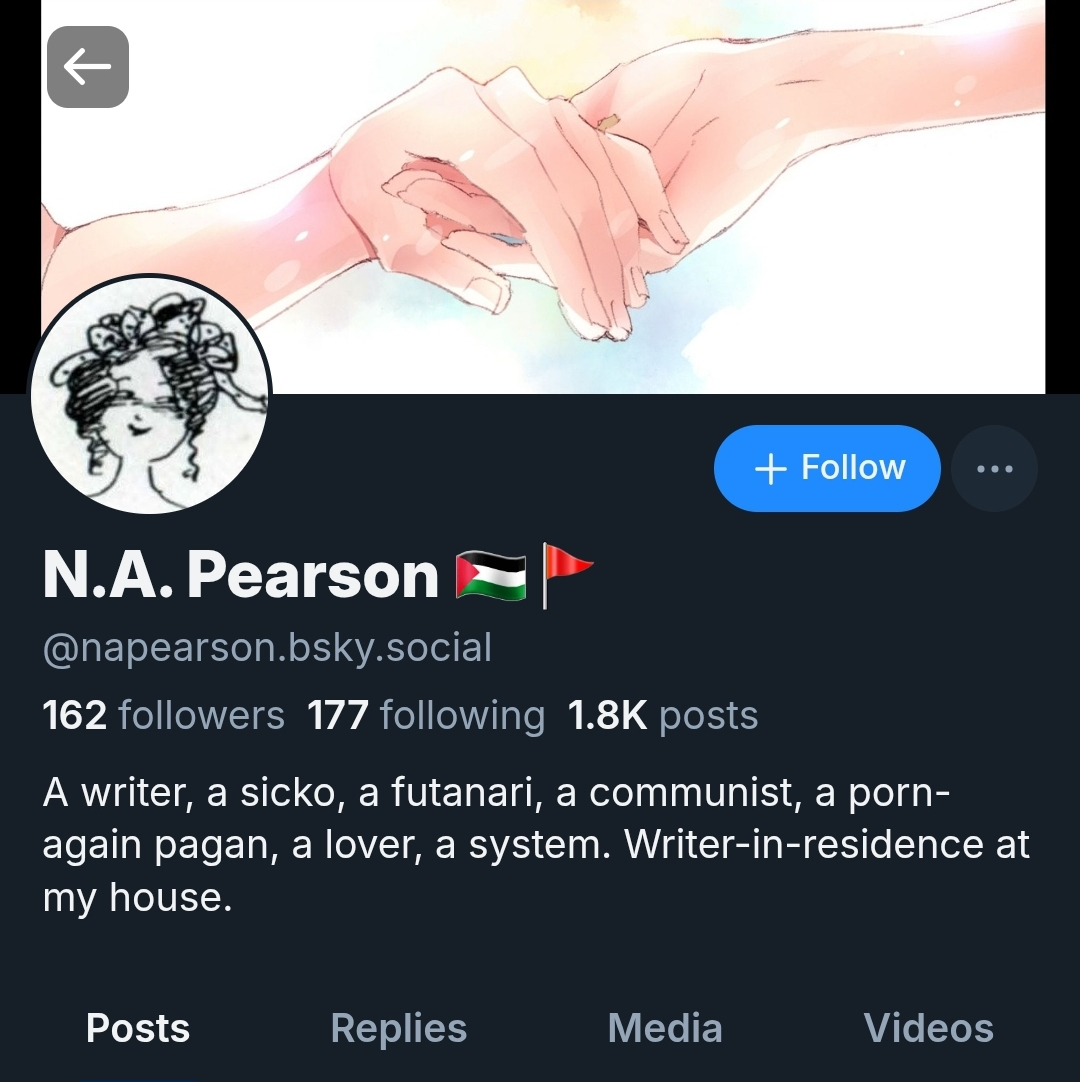1080x1082 pixels.
Task: Click the plus icon in Follow button
Action: pyautogui.click(x=771, y=469)
